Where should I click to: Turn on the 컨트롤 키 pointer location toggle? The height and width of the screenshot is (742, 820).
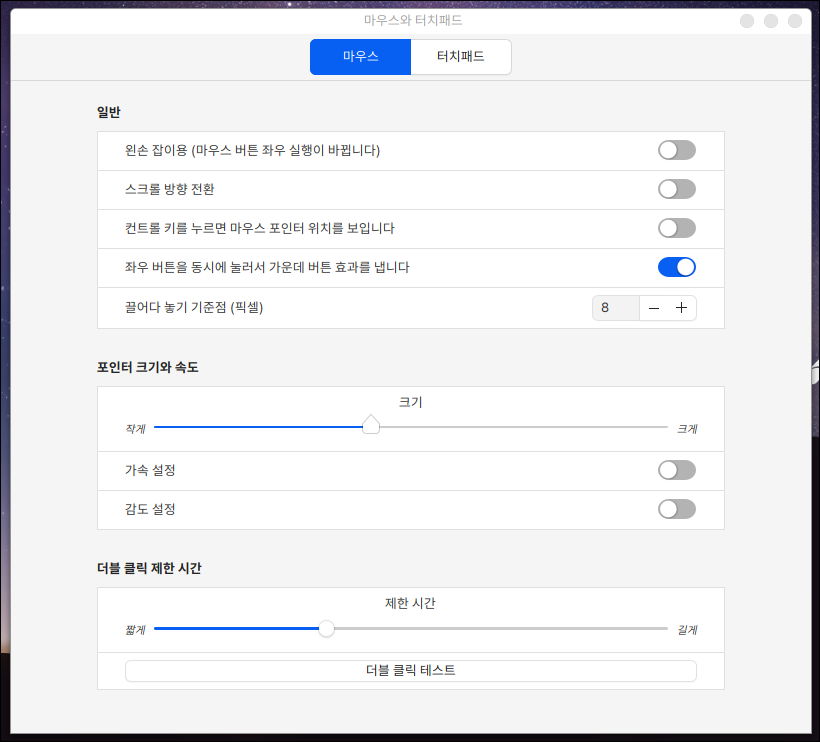point(676,228)
